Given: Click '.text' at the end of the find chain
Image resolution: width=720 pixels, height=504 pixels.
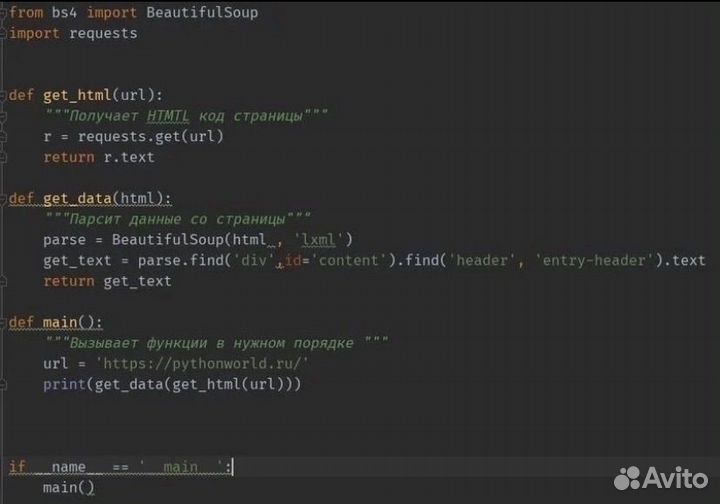Looking at the screenshot, I should click(685, 261).
